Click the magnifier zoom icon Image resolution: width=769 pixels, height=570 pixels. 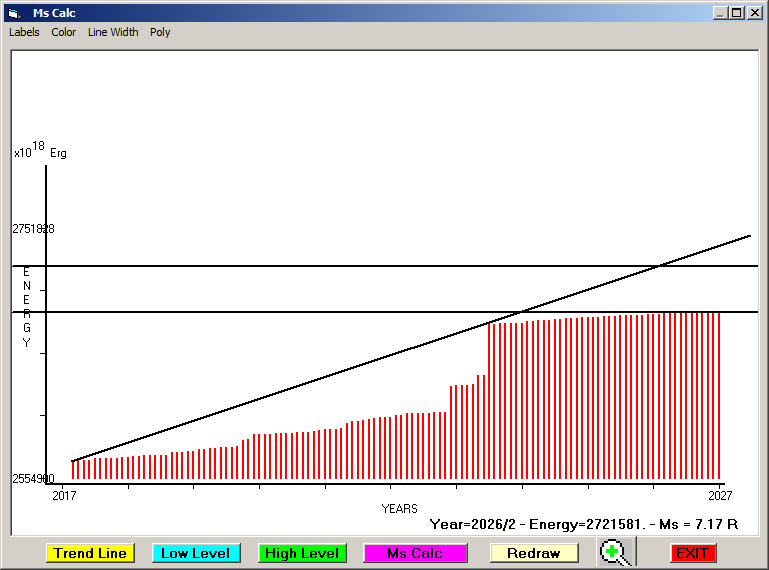615,552
